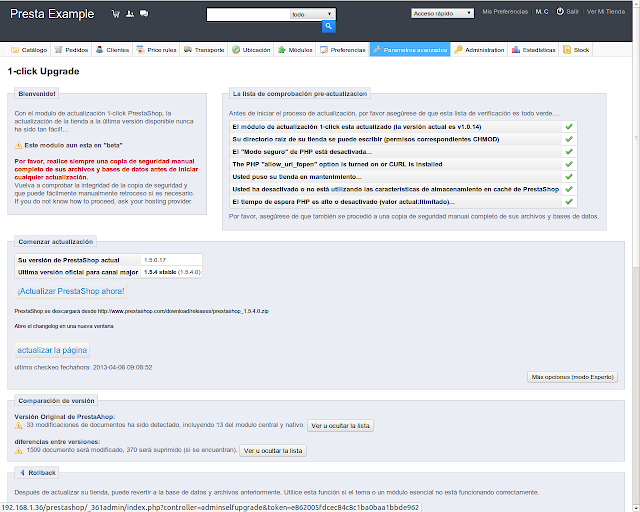This screenshot has width=640, height=512.
Task: Click warning icon beside 33 modificaciones
Action: pyautogui.click(x=18, y=425)
